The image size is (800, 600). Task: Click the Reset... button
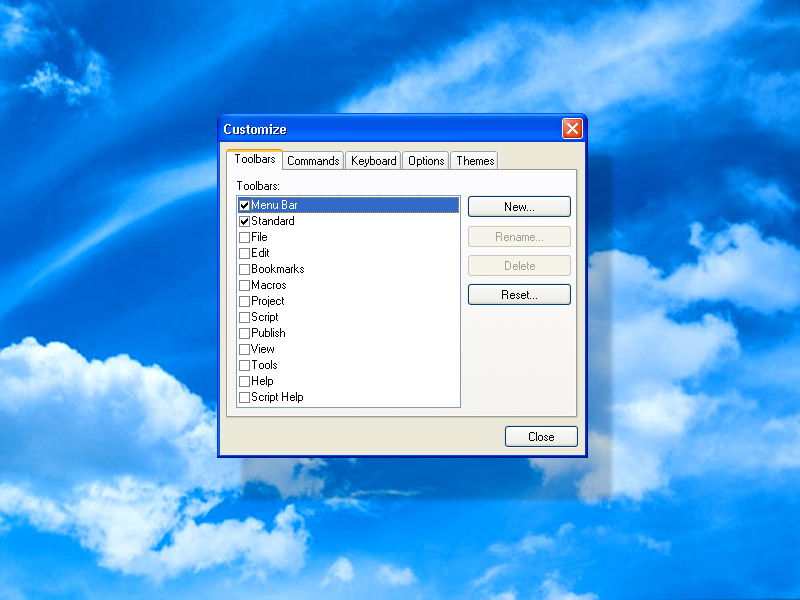tap(519, 295)
